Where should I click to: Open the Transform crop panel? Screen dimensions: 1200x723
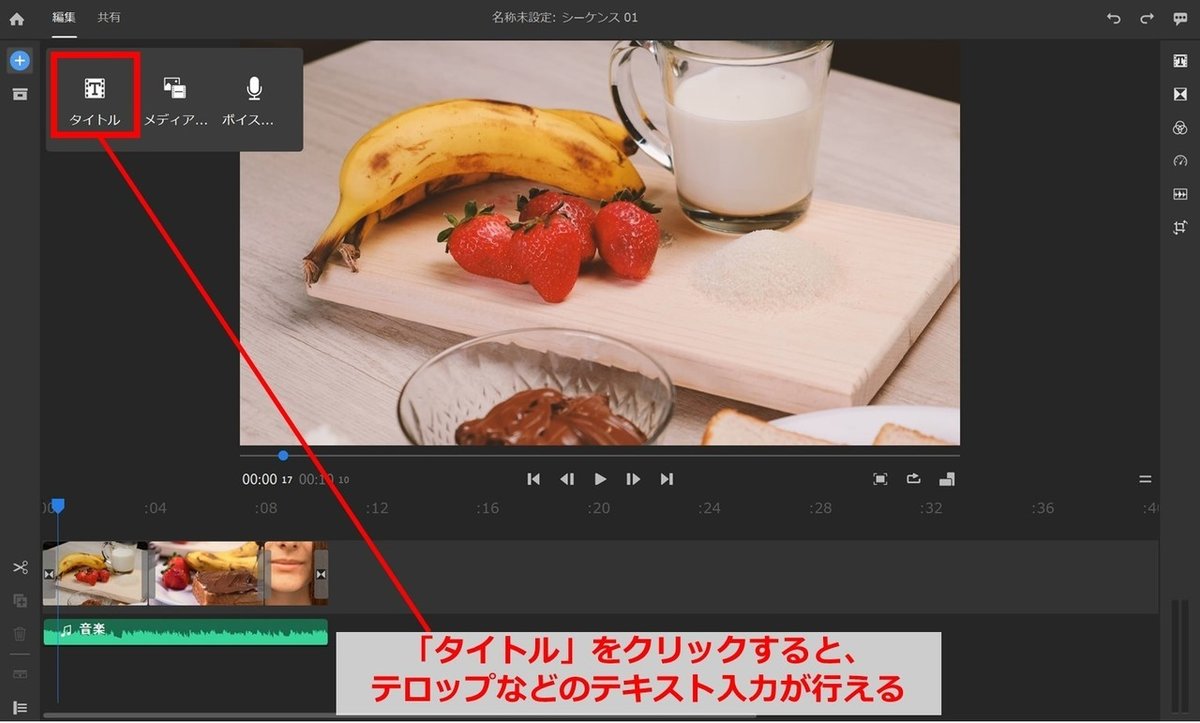(x=1180, y=227)
